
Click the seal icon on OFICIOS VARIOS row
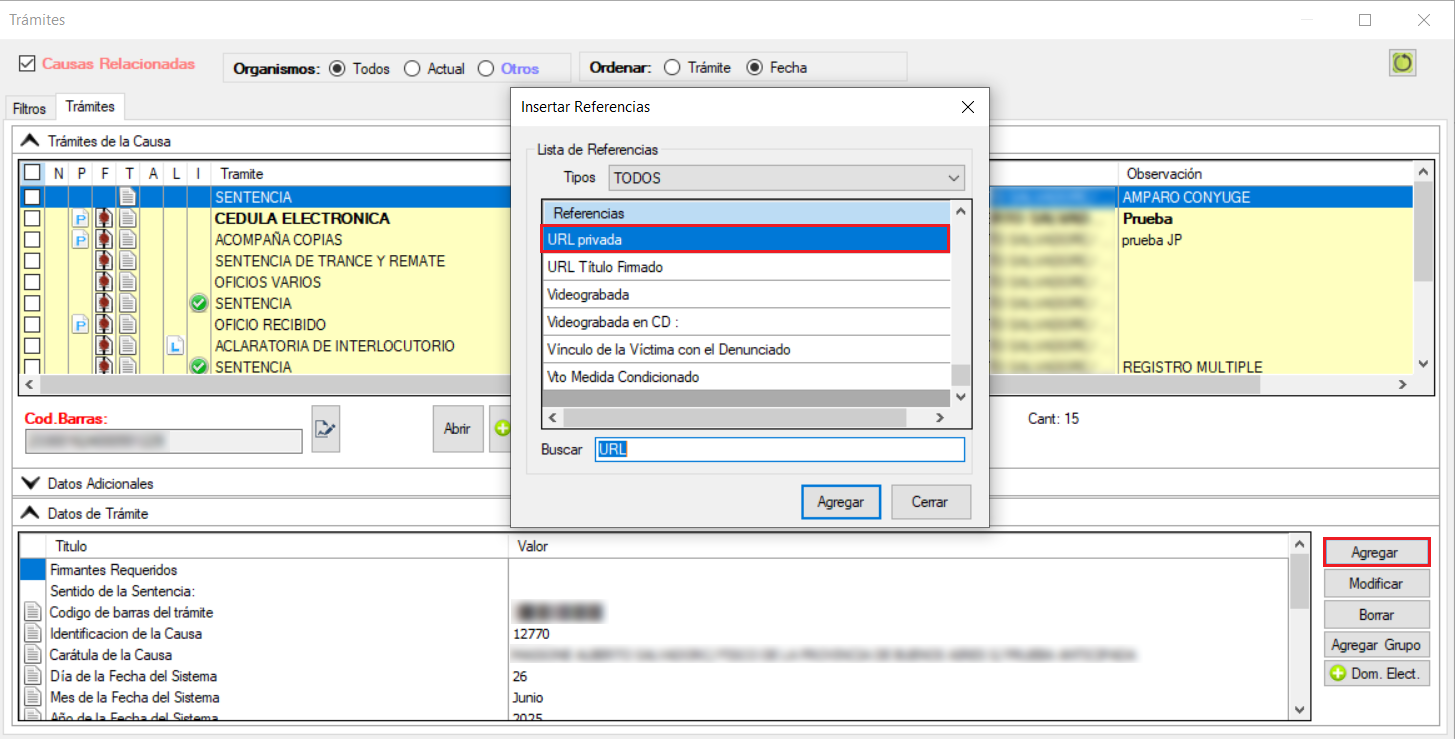(103, 283)
